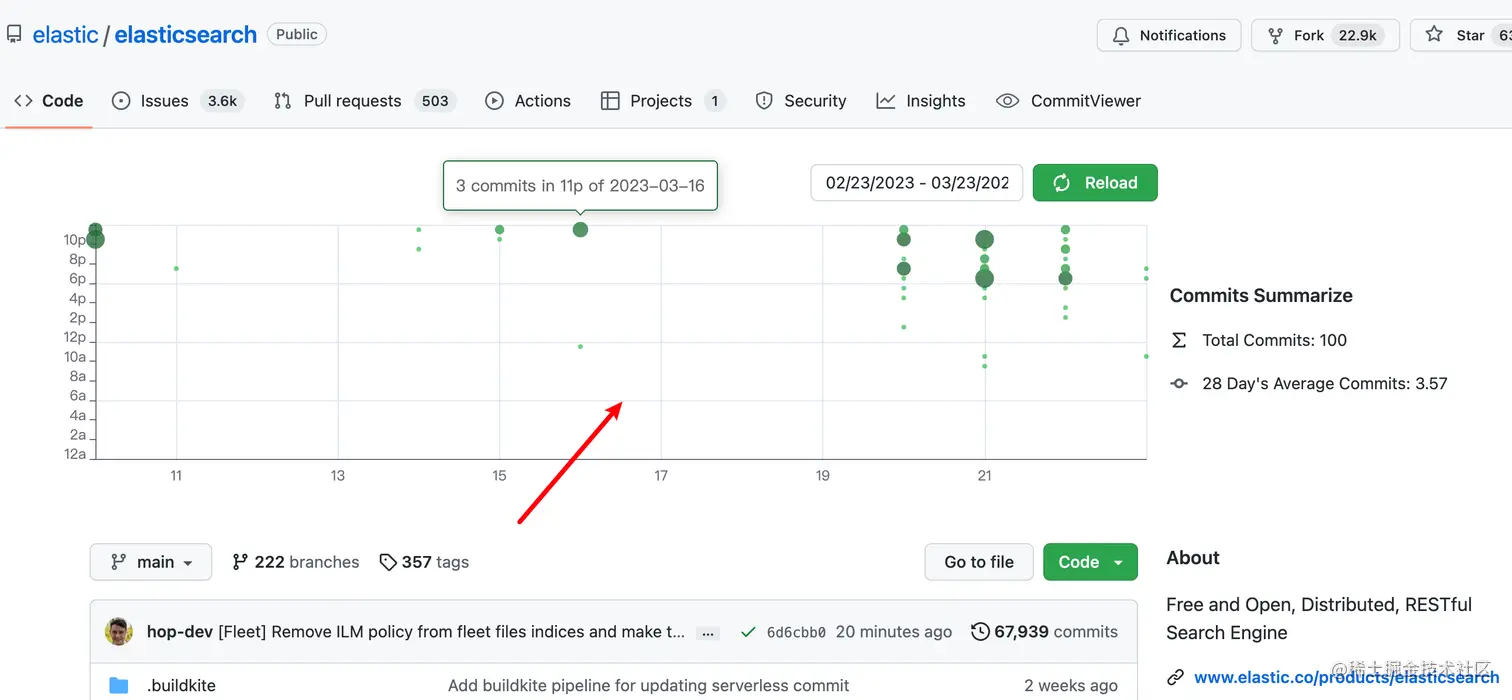The height and width of the screenshot is (700, 1512).
Task: Open commit hash 6d6cbb0
Action: (796, 632)
